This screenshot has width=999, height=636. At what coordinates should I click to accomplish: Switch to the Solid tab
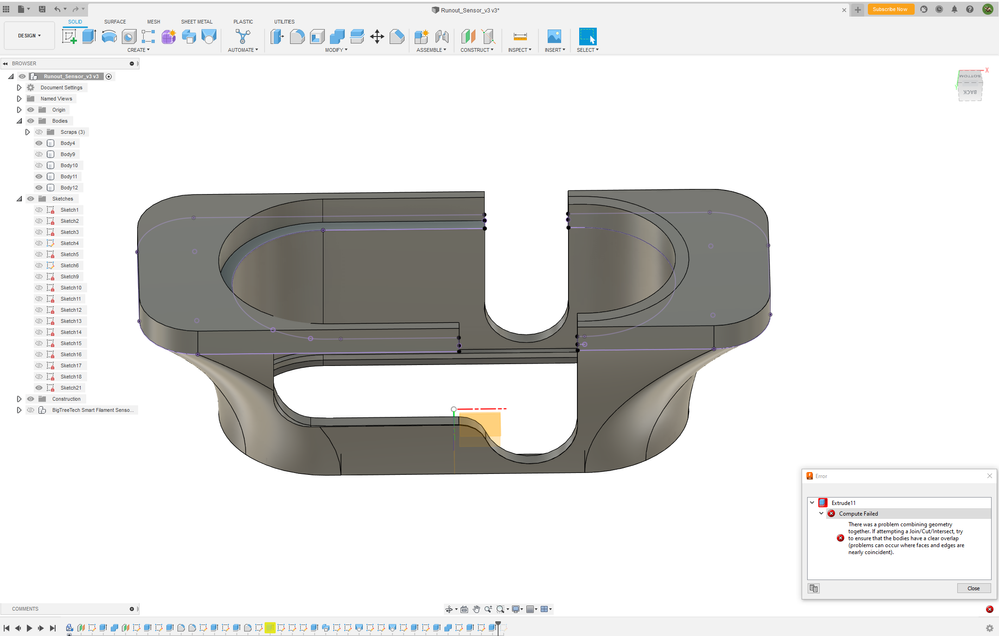point(75,22)
